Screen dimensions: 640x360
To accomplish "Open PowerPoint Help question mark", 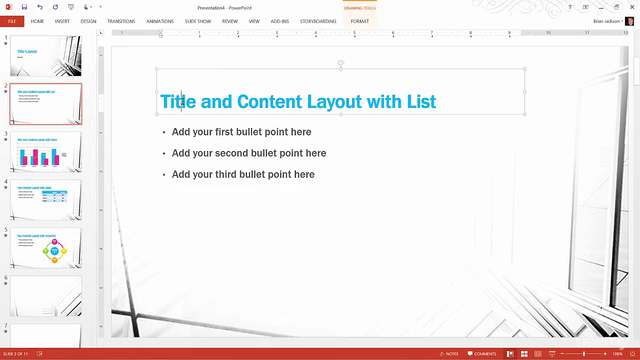I will click(570, 7).
